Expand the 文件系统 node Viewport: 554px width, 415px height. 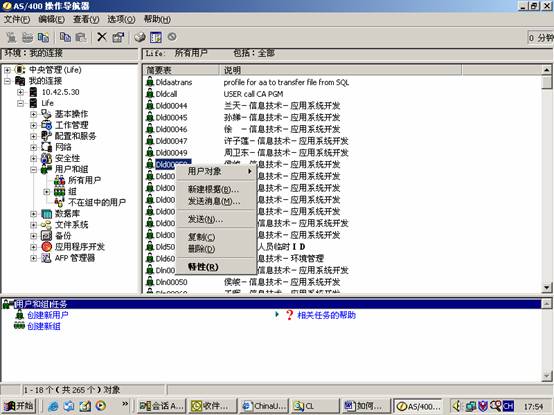(34, 225)
